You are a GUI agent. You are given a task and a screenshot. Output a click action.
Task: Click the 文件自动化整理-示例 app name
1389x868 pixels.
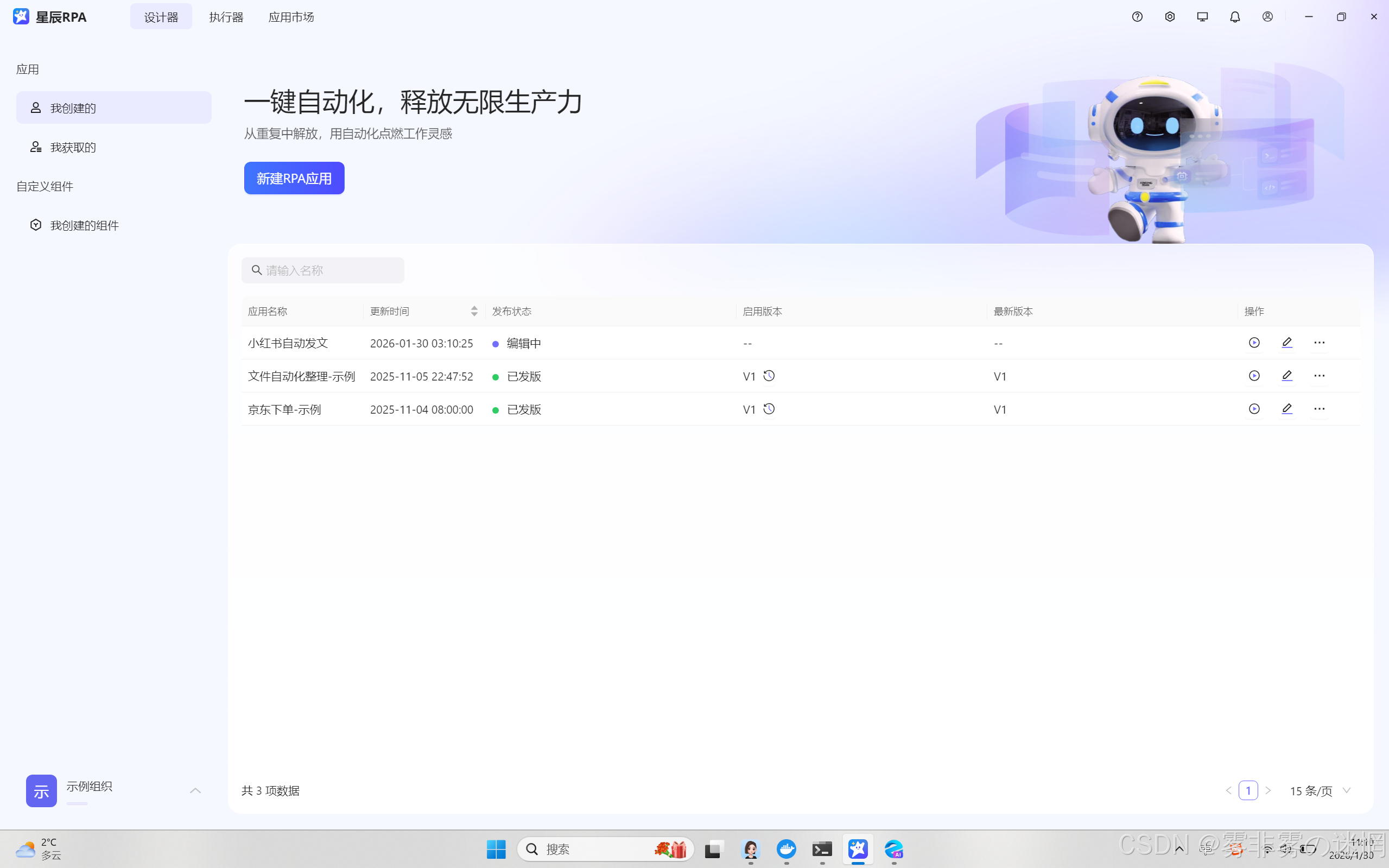coord(302,377)
